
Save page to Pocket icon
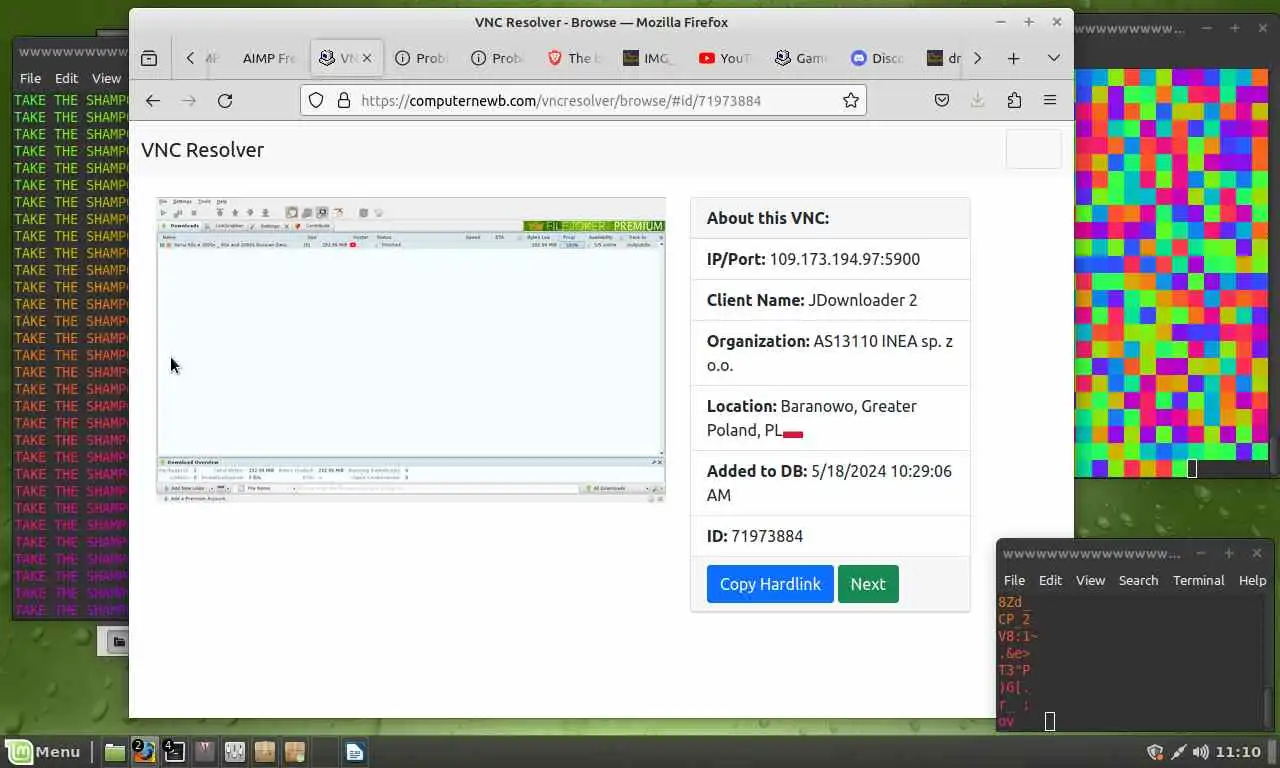tap(941, 100)
